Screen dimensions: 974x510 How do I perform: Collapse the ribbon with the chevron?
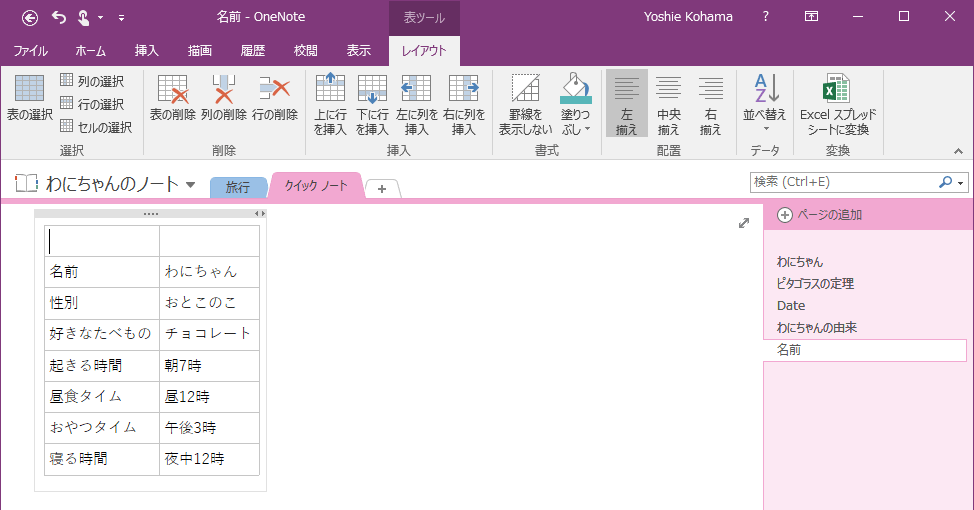[x=958, y=151]
